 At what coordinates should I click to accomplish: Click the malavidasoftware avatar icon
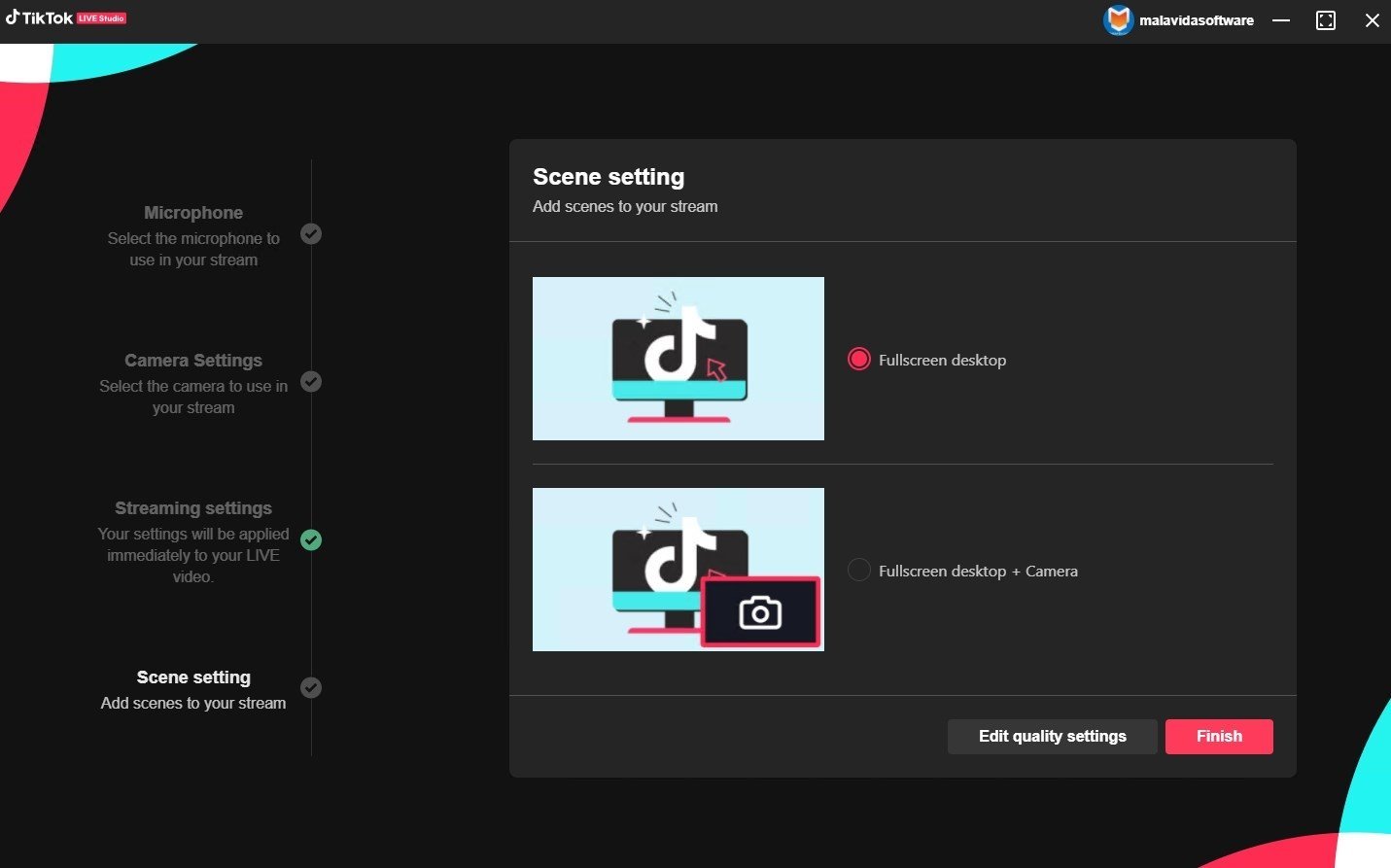[1118, 19]
